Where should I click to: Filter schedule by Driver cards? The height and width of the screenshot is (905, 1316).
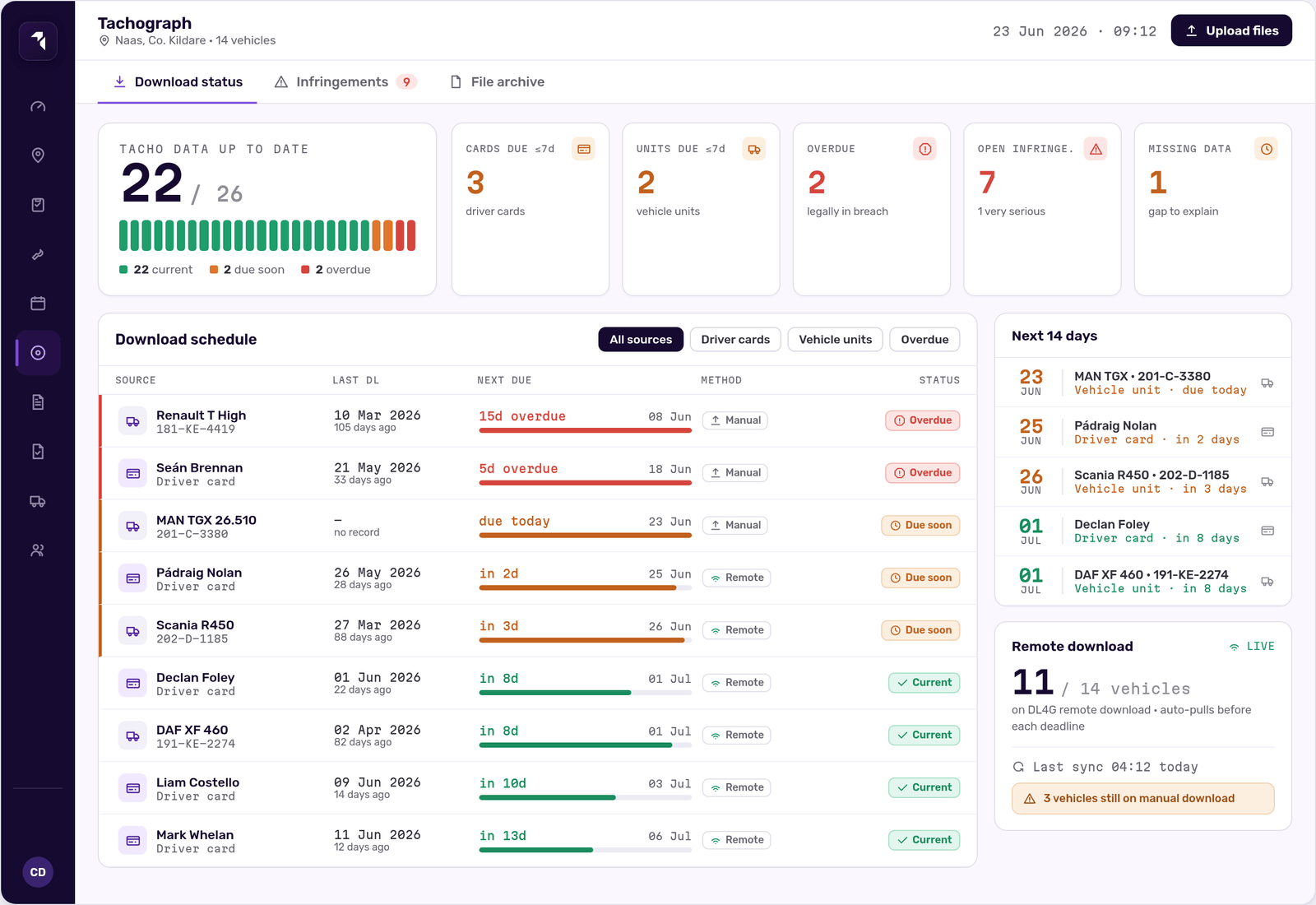coord(735,340)
